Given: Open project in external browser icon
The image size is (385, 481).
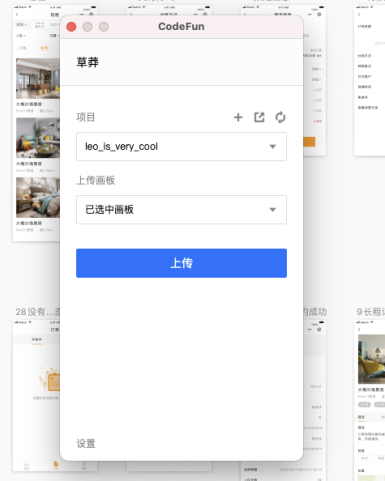Looking at the screenshot, I should click(x=259, y=117).
